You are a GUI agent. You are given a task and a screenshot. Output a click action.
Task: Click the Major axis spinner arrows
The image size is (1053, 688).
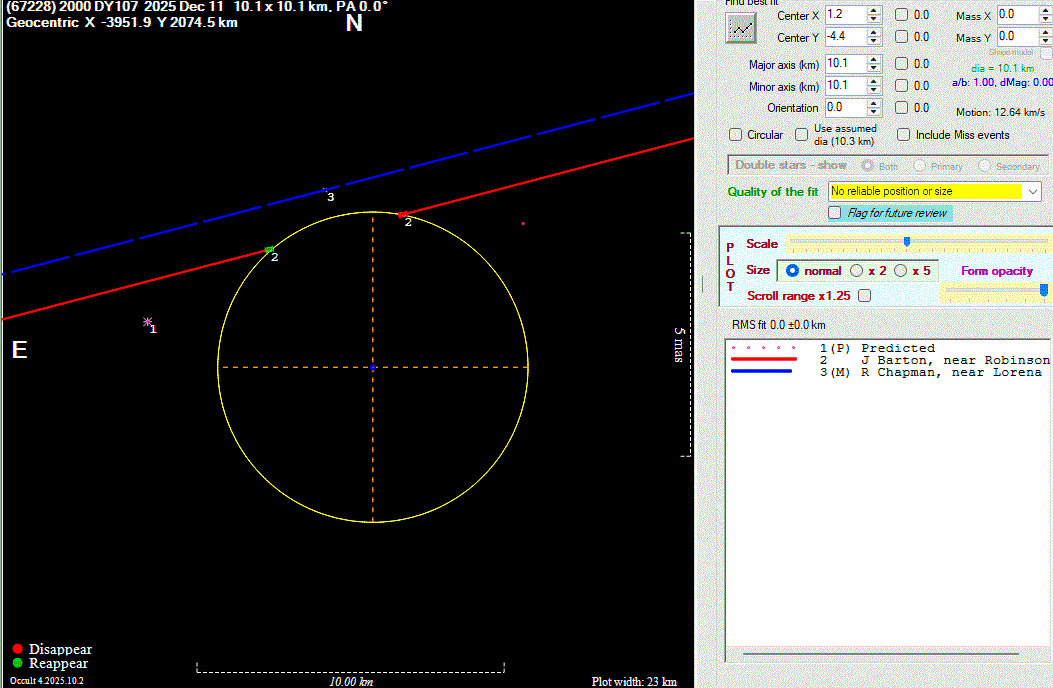pyautogui.click(x=874, y=64)
